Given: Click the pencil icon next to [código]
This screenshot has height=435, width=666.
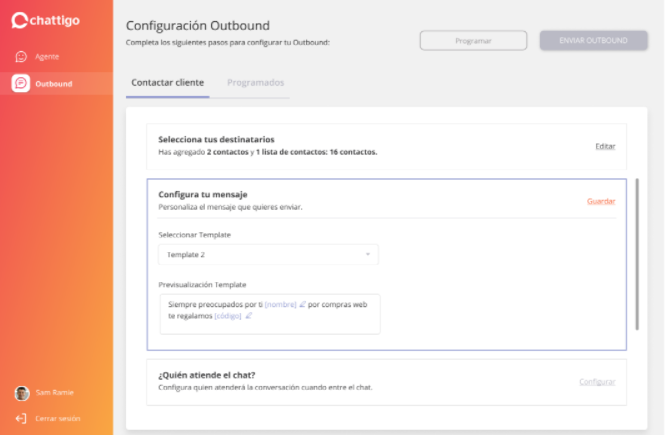Looking at the screenshot, I should (248, 316).
